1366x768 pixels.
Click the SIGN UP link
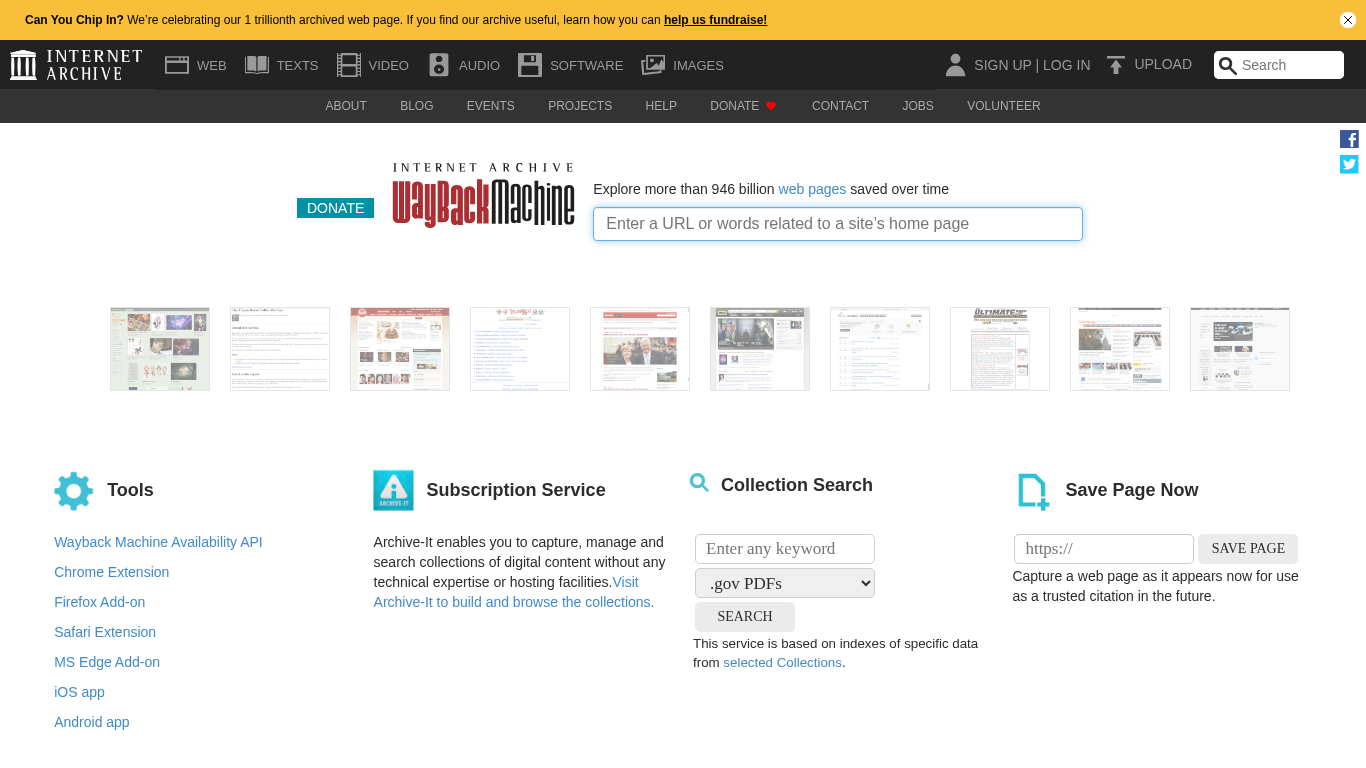click(1002, 65)
